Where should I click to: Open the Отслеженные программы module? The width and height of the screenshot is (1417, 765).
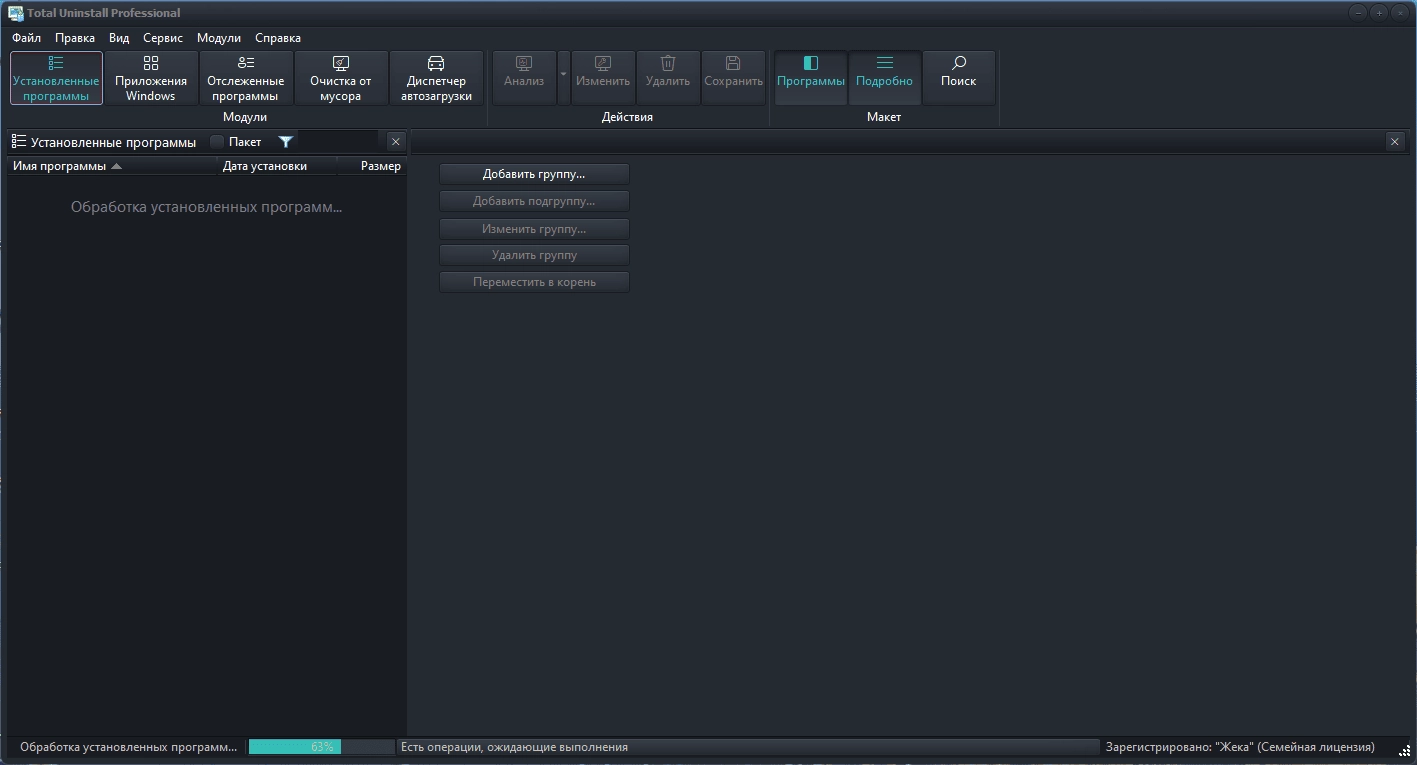(x=246, y=78)
